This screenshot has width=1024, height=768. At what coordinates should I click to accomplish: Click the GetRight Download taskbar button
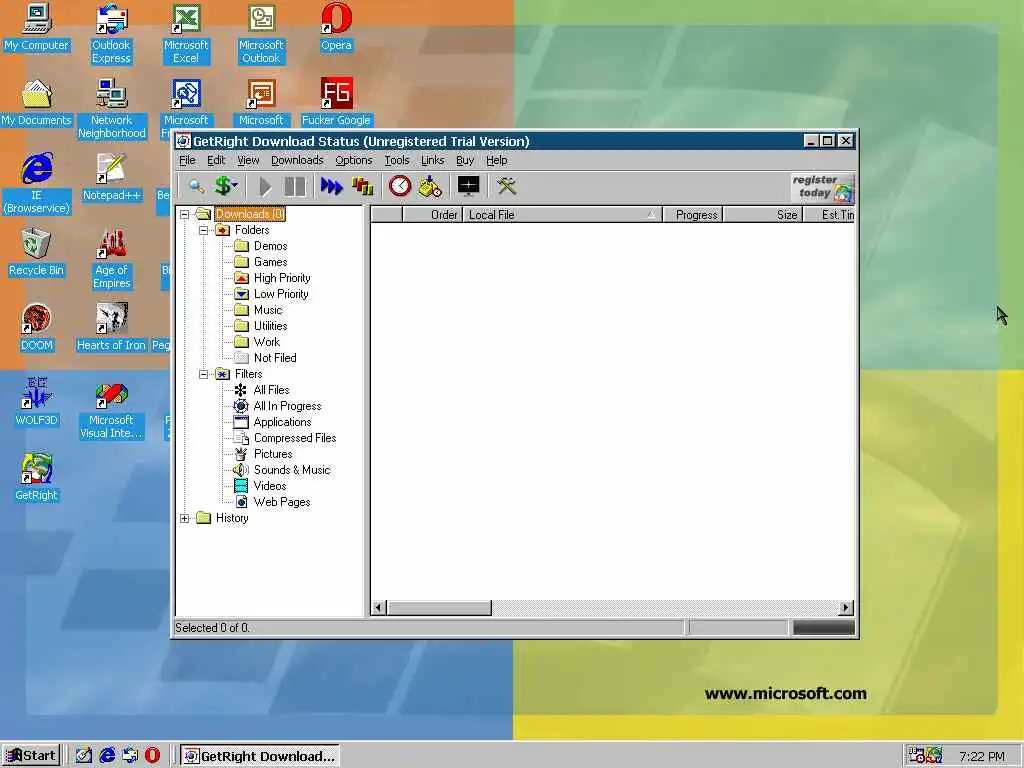pos(260,756)
